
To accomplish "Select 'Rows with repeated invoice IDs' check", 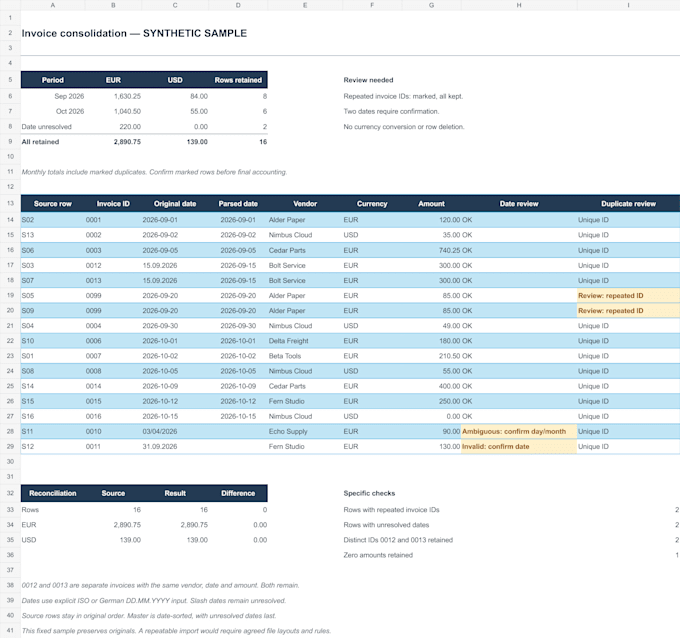I will point(391,510).
